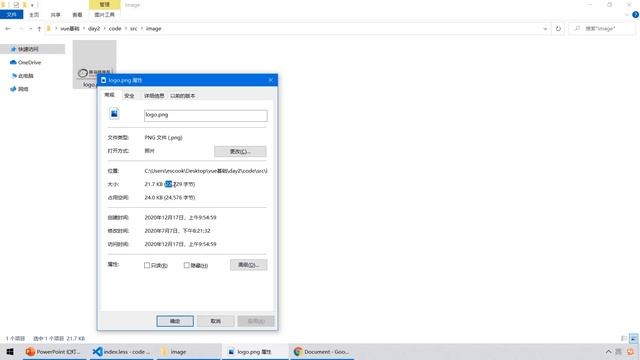Switch to Chrome Document window in taskbar
This screenshot has width=640, height=360.
point(322,351)
